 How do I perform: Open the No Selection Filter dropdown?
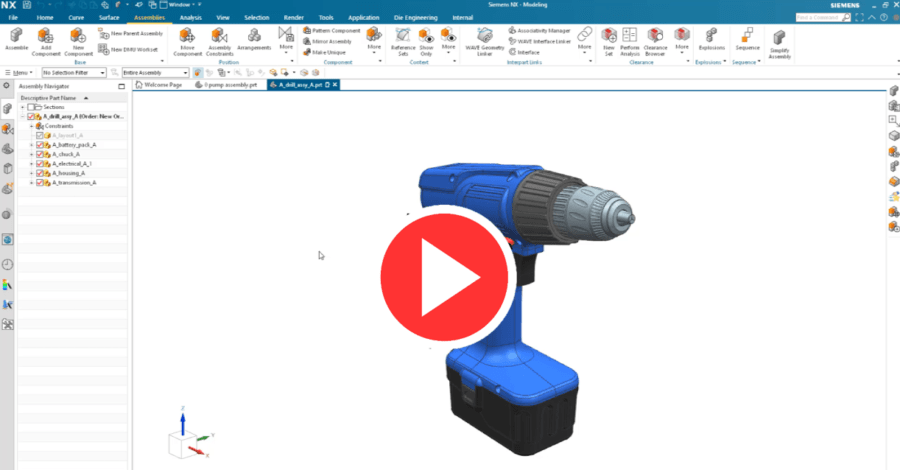pos(74,73)
